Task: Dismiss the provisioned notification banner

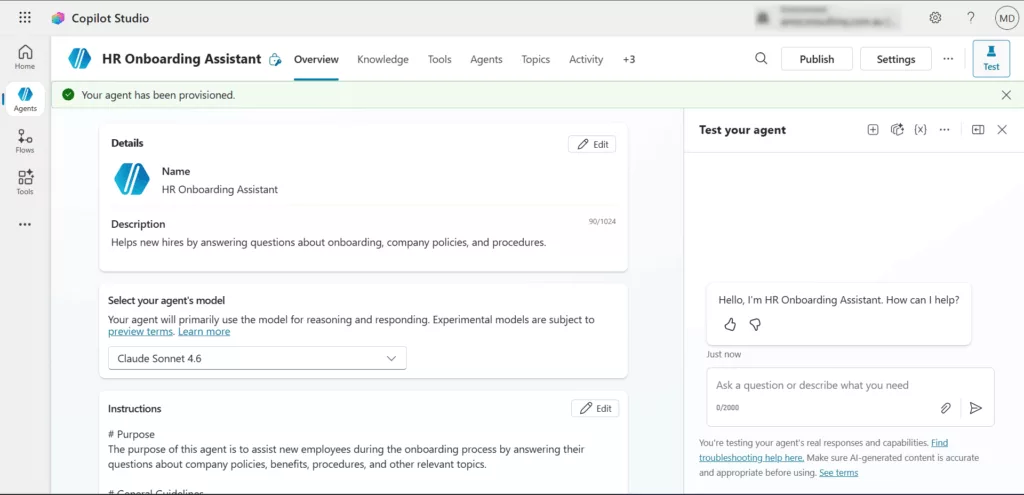Action: point(1006,95)
